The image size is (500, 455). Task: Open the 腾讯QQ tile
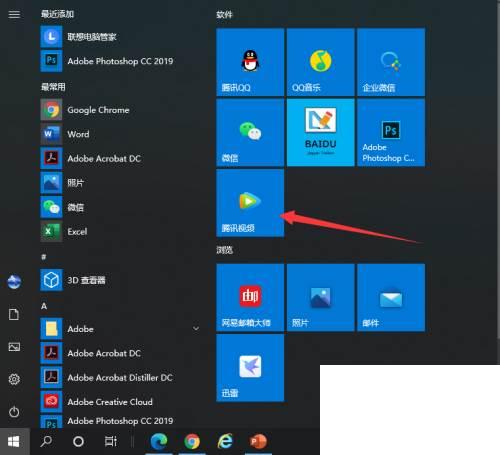(x=250, y=62)
